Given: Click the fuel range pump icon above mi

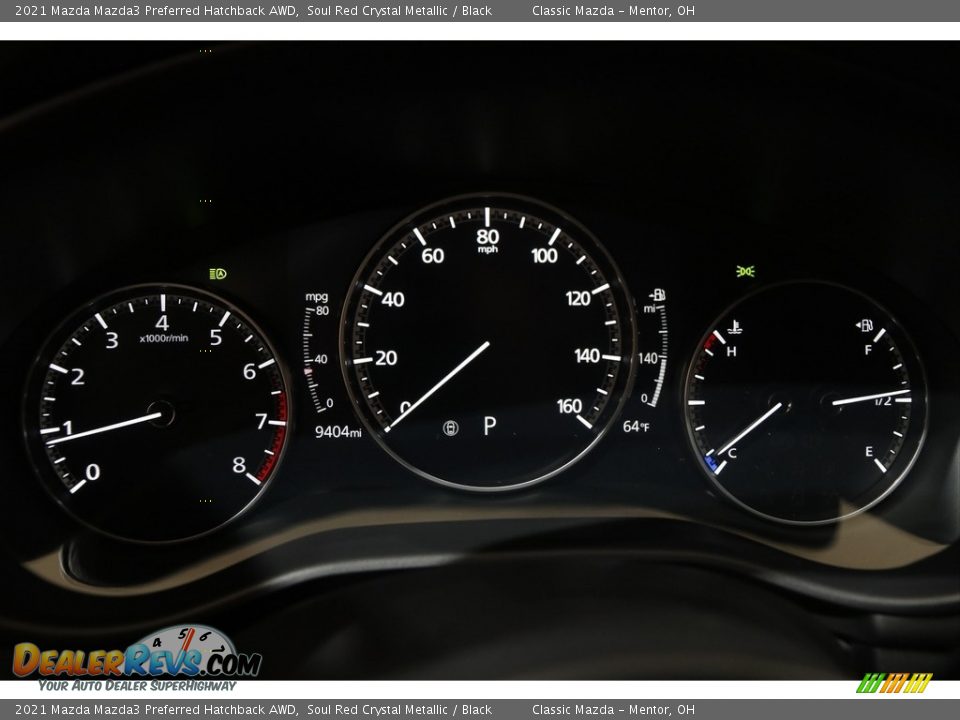Looking at the screenshot, I should [x=657, y=295].
